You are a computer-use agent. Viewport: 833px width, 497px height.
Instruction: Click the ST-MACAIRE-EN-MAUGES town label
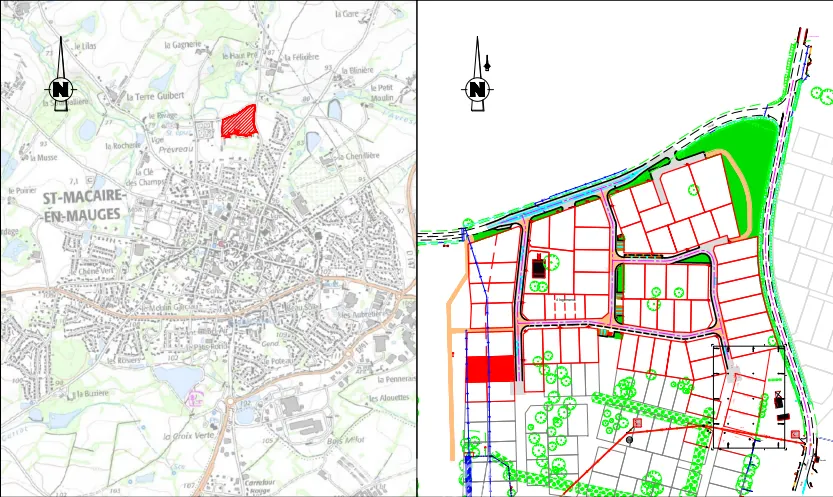pos(82,206)
